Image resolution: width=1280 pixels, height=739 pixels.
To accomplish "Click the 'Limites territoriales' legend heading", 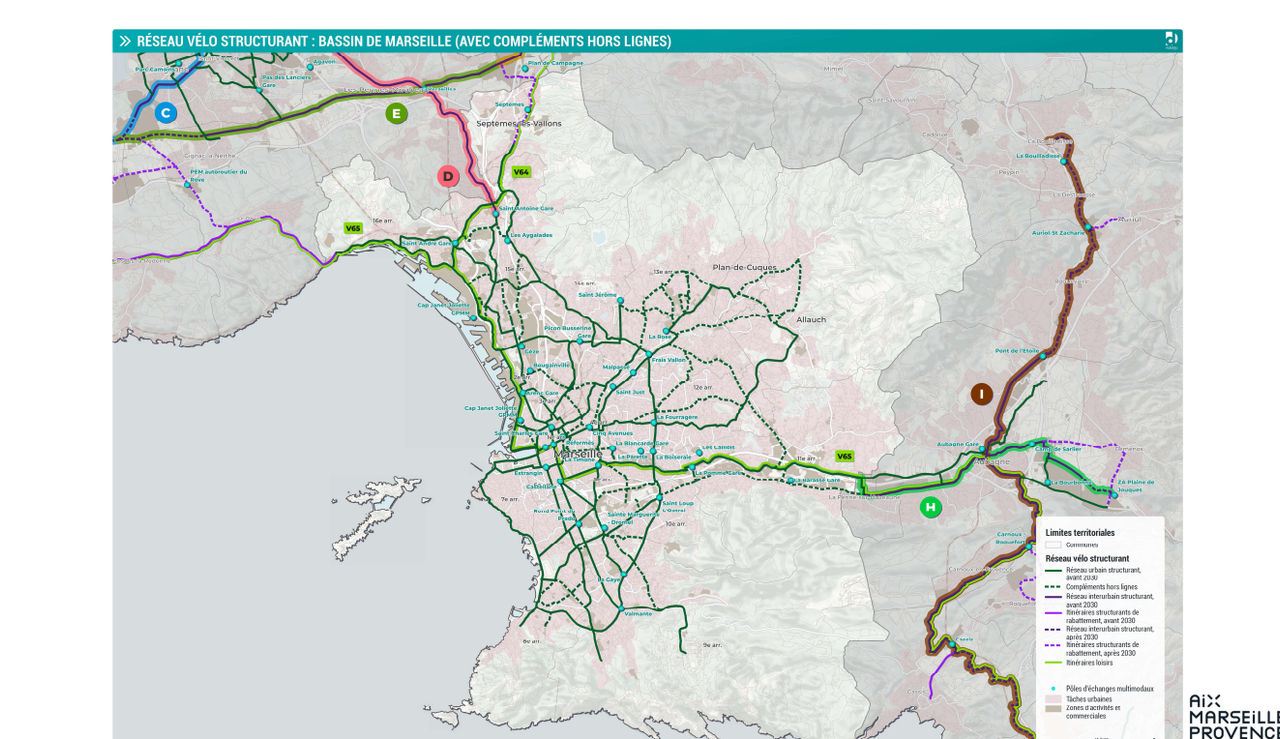I will click(1080, 533).
